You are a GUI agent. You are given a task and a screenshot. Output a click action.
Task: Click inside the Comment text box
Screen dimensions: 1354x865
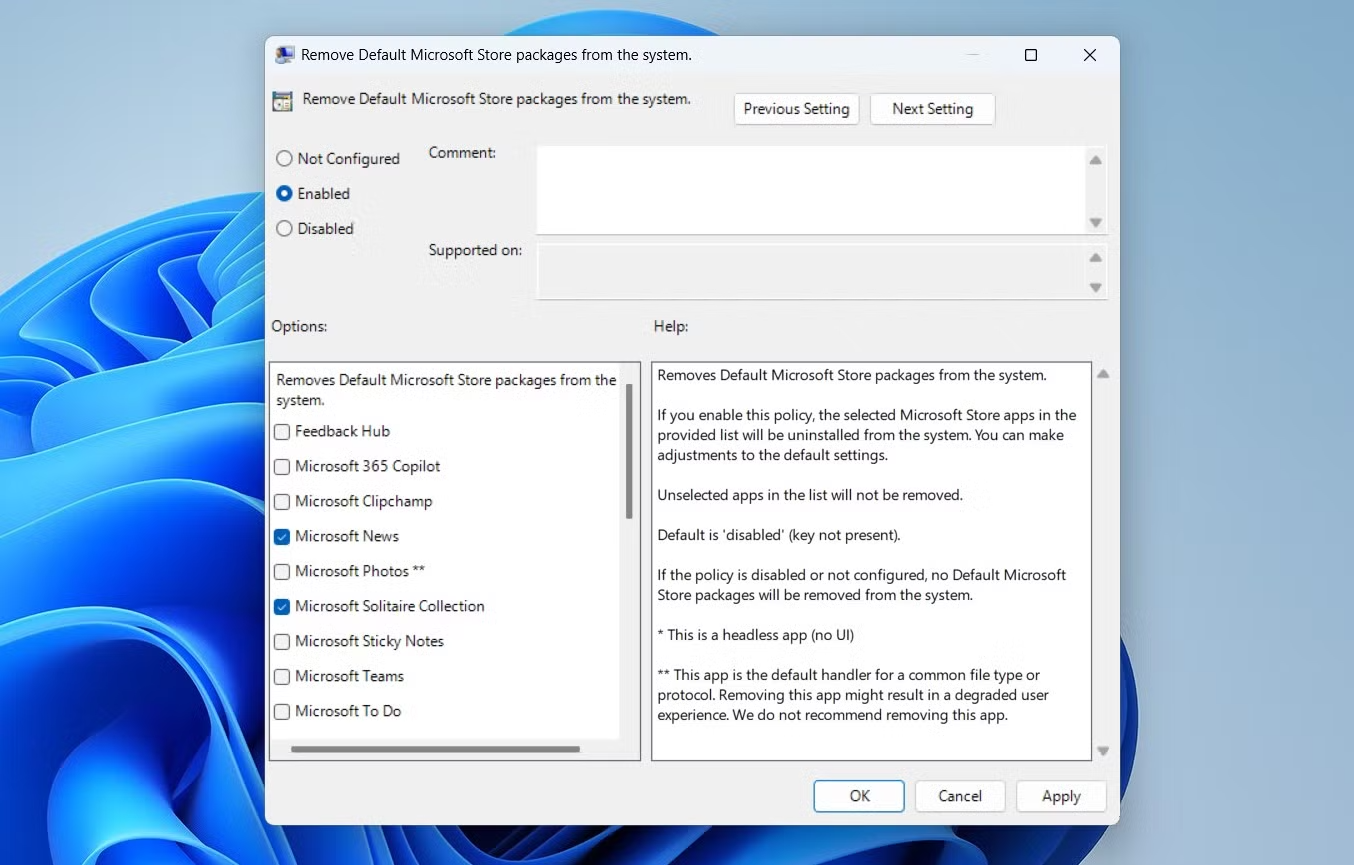(810, 190)
